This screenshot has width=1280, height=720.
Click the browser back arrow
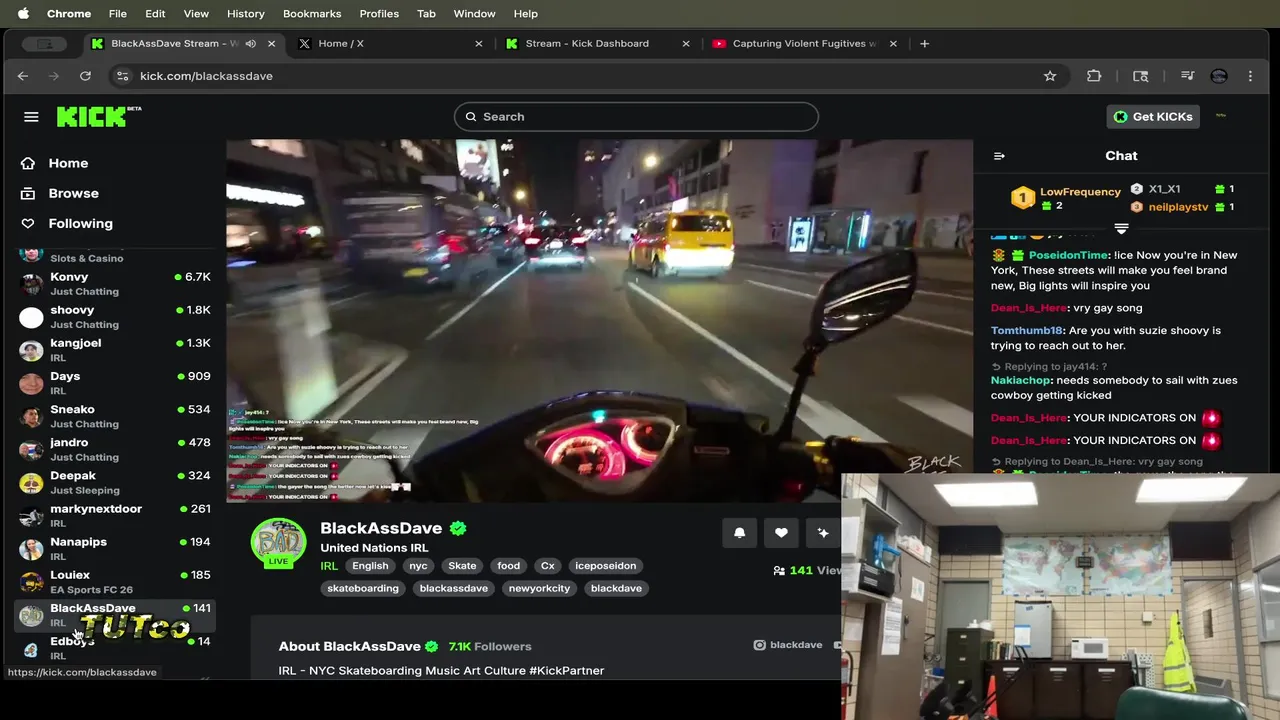click(22, 76)
